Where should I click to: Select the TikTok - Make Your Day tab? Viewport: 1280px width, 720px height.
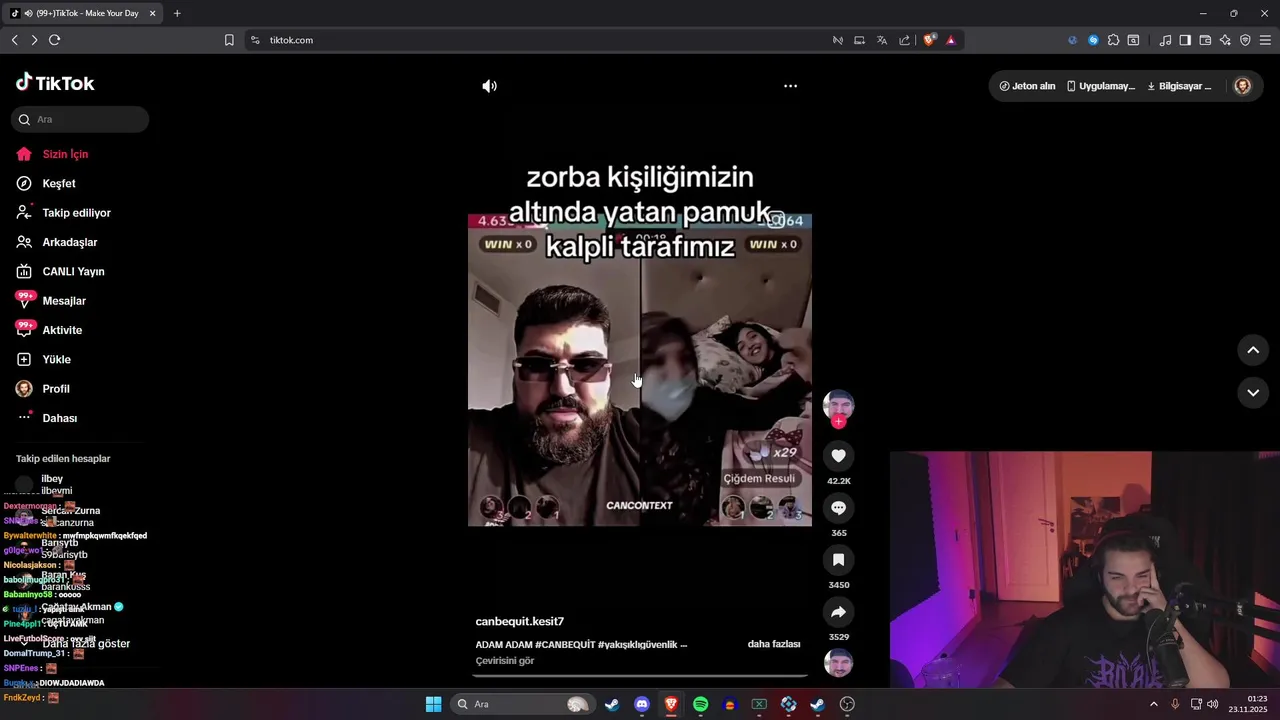pos(82,13)
